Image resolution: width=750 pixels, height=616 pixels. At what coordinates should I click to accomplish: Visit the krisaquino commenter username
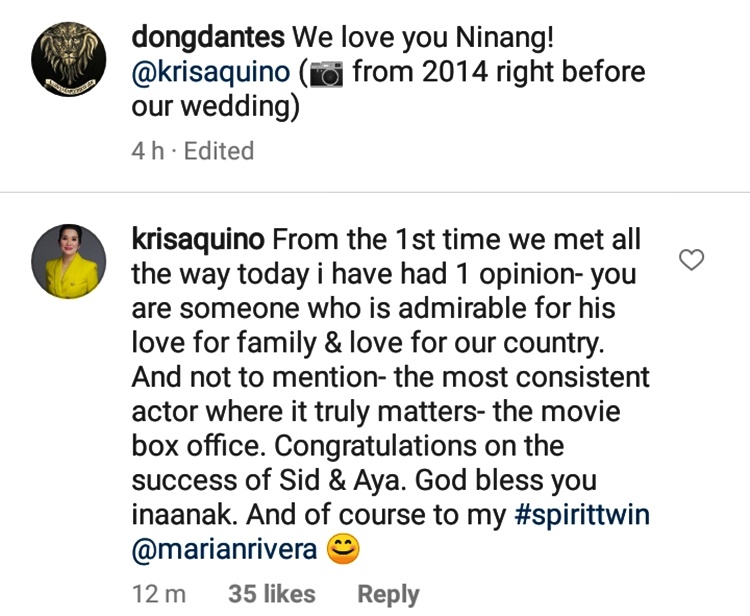[x=198, y=241]
